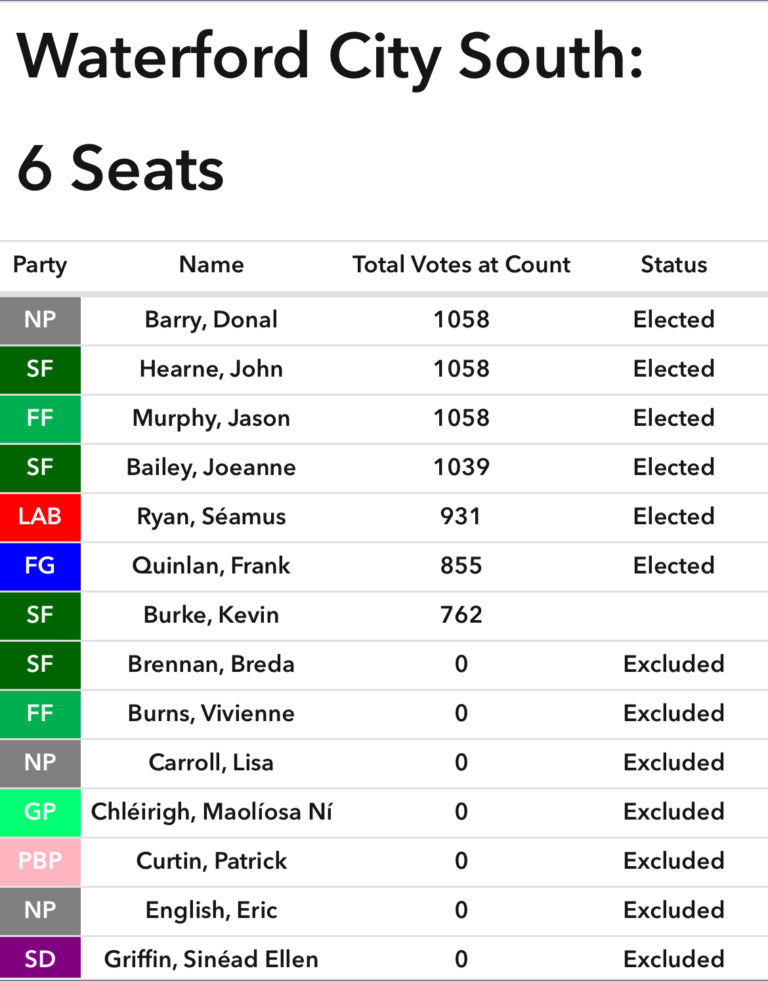The height and width of the screenshot is (981, 768).
Task: Select the purple SD party badge
Action: pos(40,959)
